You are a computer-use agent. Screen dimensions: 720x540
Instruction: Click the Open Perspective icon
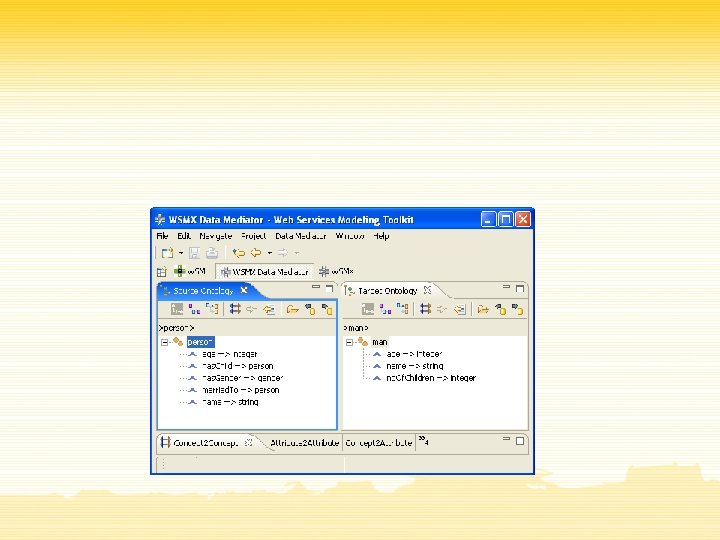(162, 272)
